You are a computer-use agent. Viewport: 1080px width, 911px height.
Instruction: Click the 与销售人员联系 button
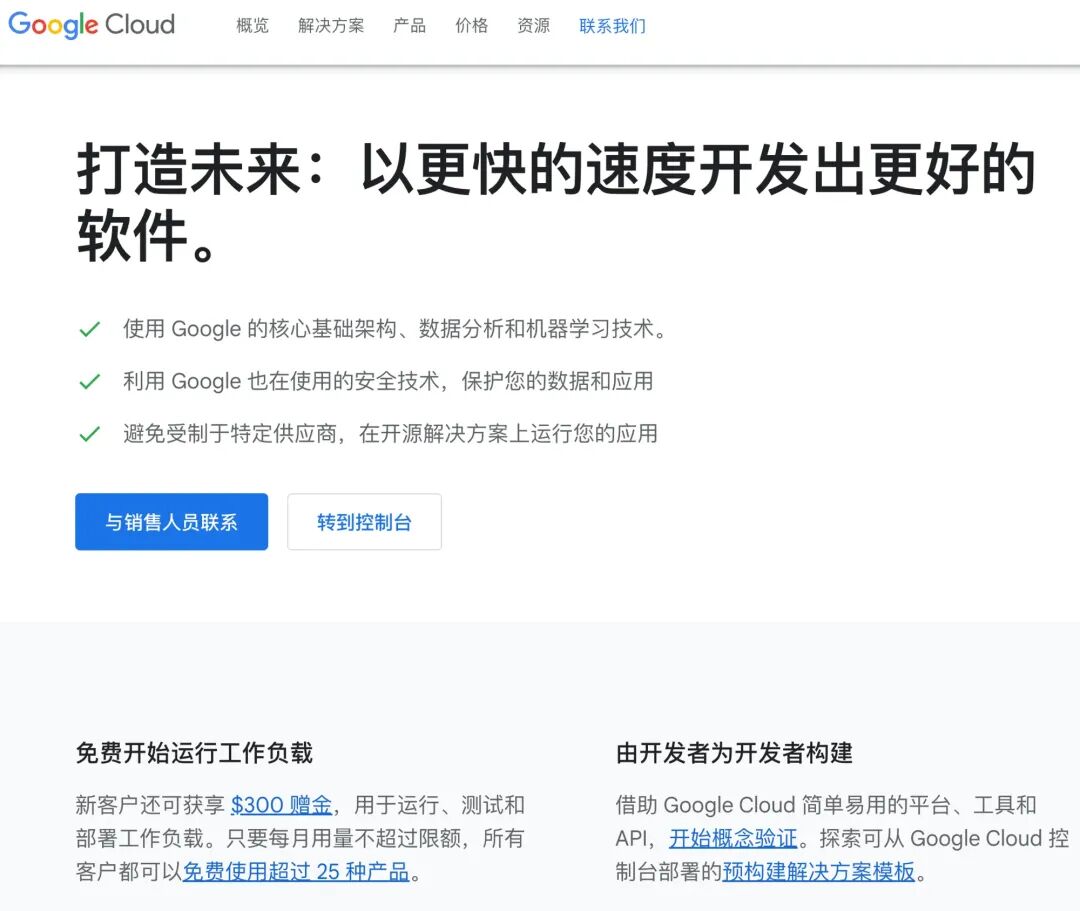click(172, 522)
